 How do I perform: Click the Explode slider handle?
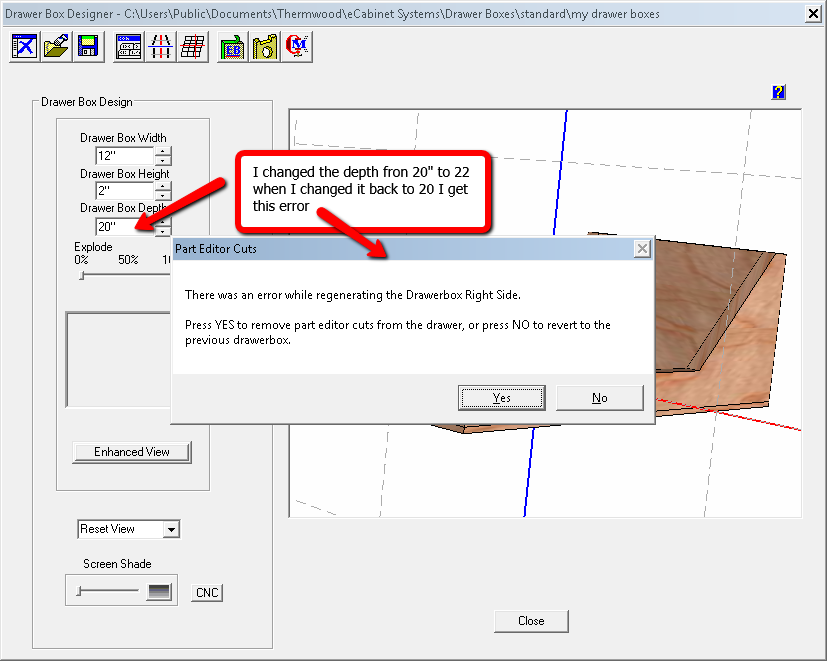pos(82,276)
